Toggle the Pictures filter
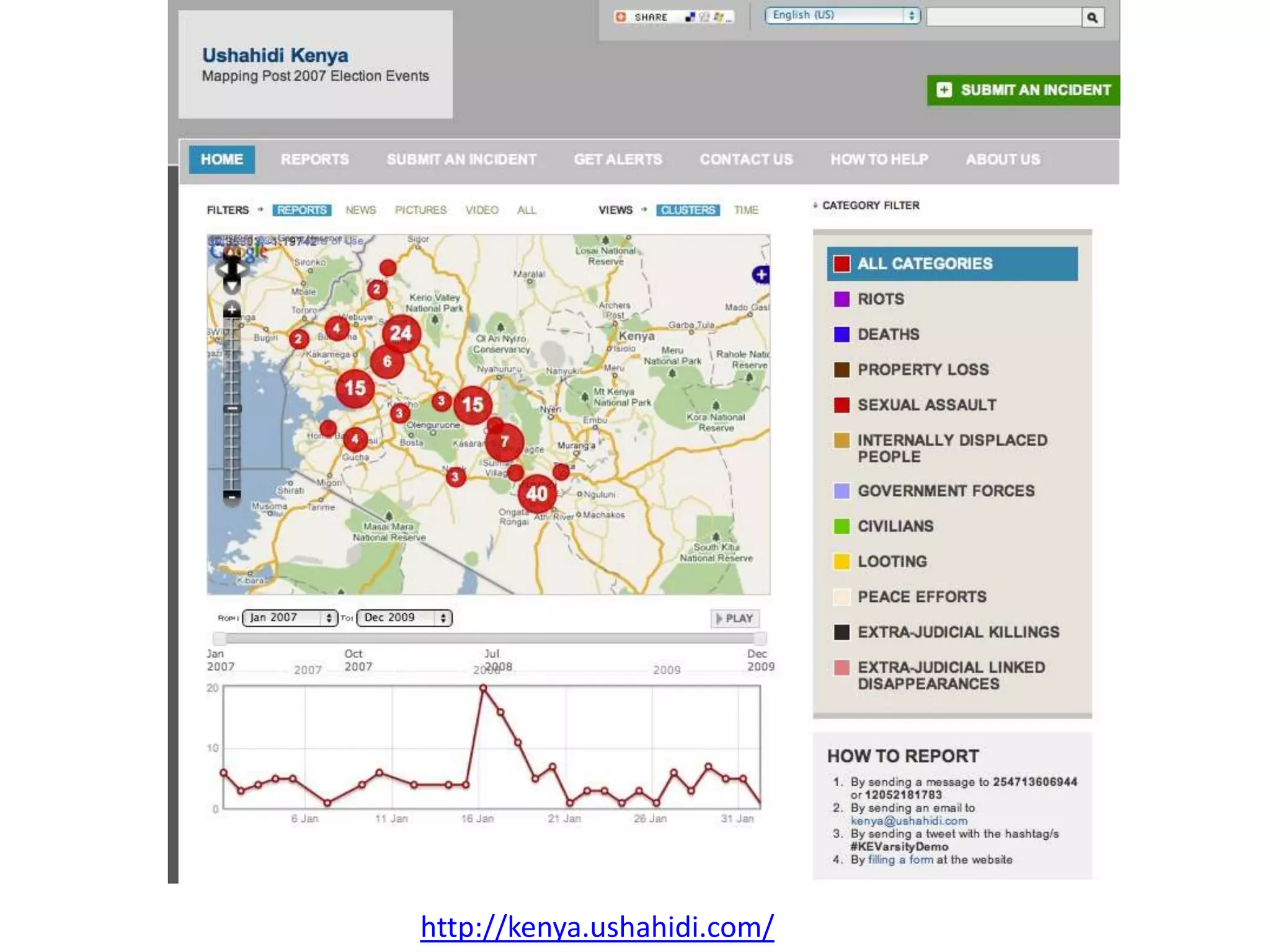The height and width of the screenshot is (952, 1270). (420, 210)
